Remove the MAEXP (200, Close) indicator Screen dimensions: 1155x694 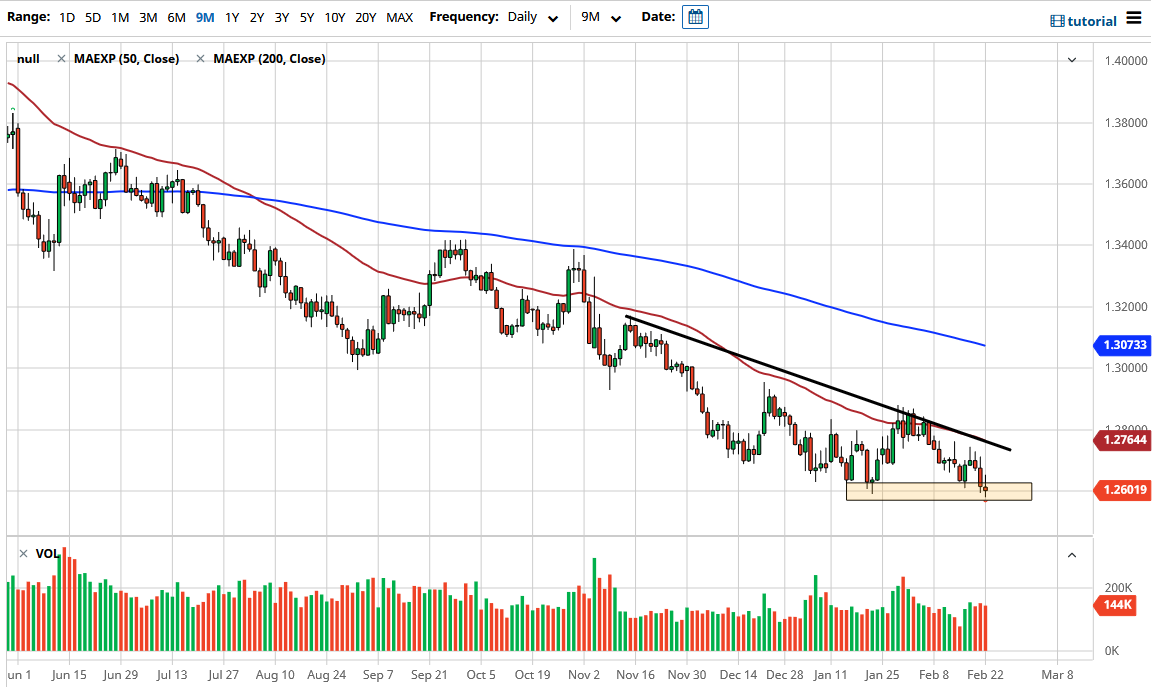click(x=201, y=59)
